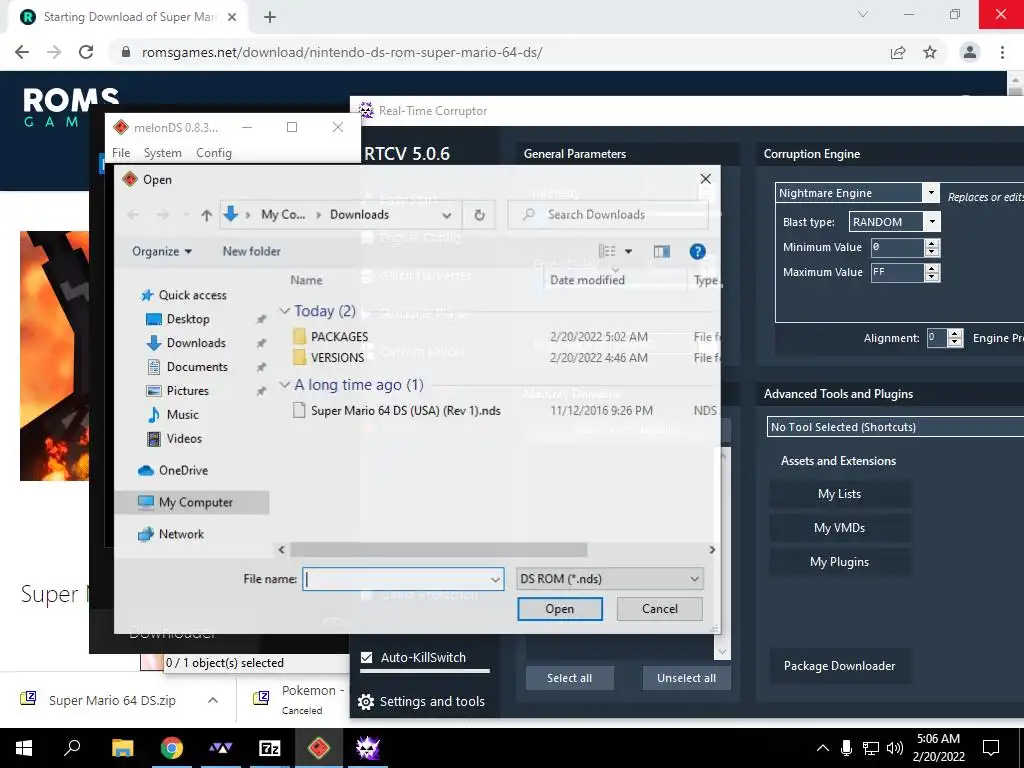Collapse the A long time ago group
Viewport: 1024px width, 768px height.
(284, 385)
